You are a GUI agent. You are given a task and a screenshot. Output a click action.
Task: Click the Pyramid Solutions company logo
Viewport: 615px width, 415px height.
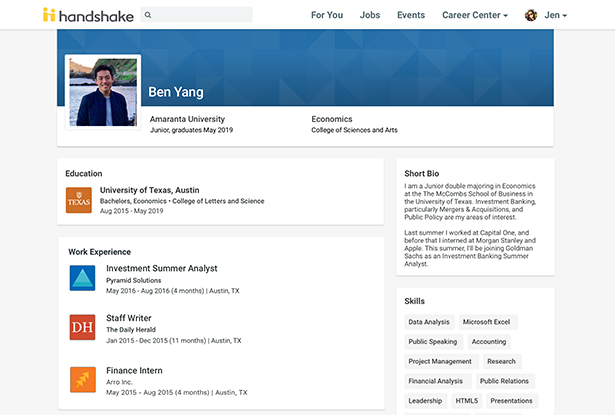click(x=82, y=278)
